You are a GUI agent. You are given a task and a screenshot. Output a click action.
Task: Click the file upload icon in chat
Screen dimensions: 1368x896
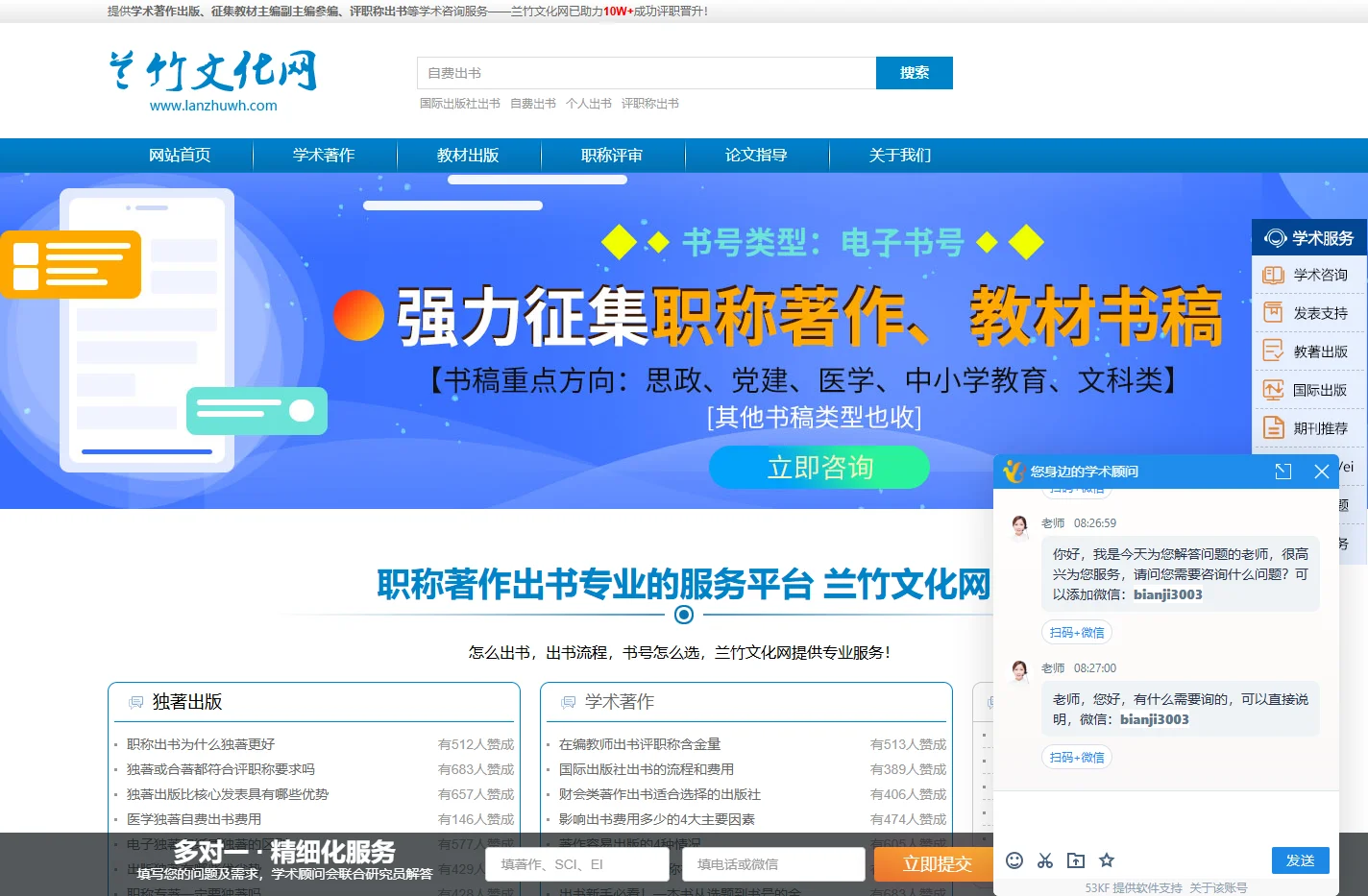(1076, 860)
